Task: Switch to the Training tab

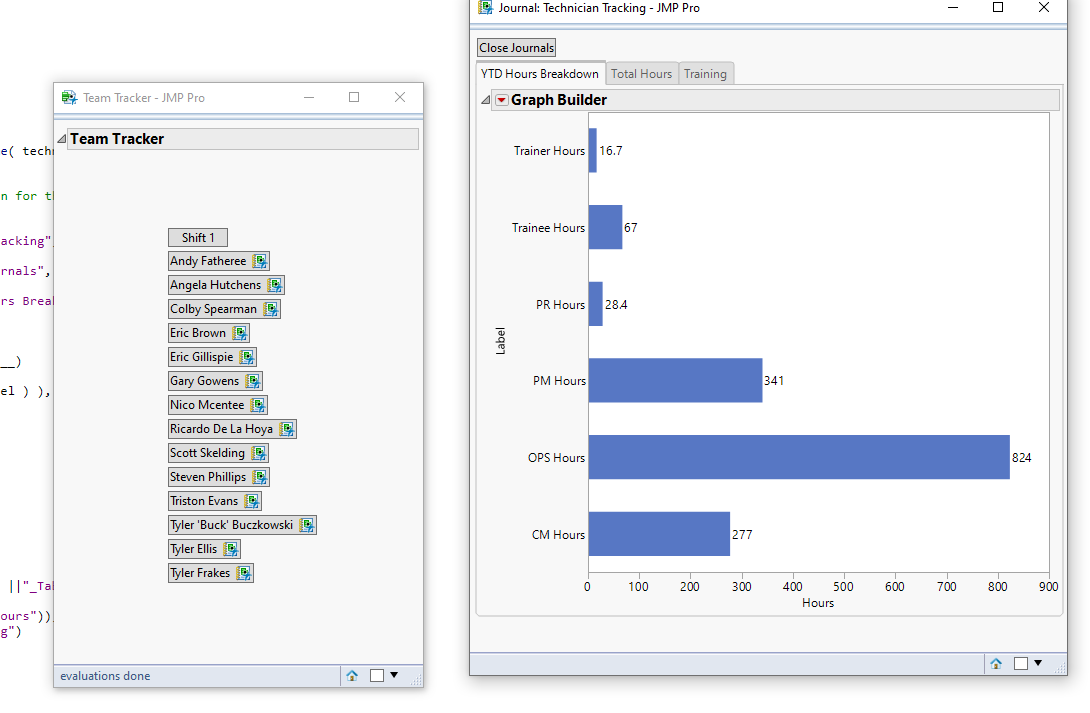Action: pyautogui.click(x=705, y=74)
